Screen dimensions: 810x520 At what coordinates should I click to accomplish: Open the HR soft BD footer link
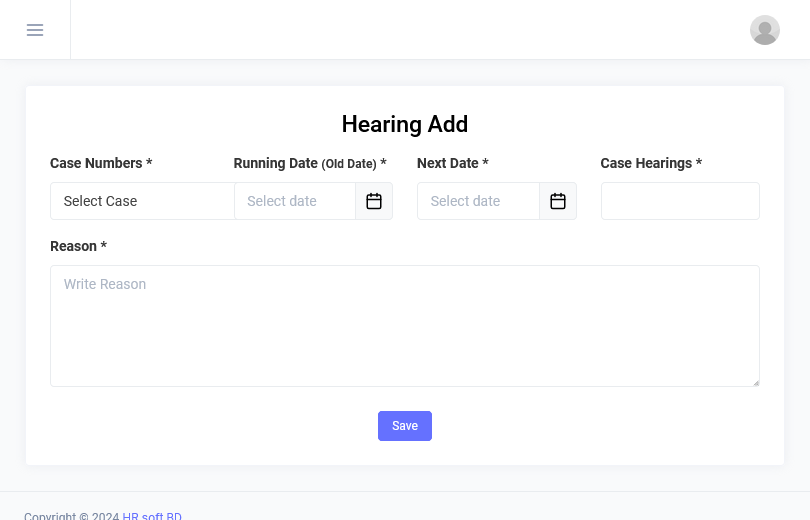152,515
